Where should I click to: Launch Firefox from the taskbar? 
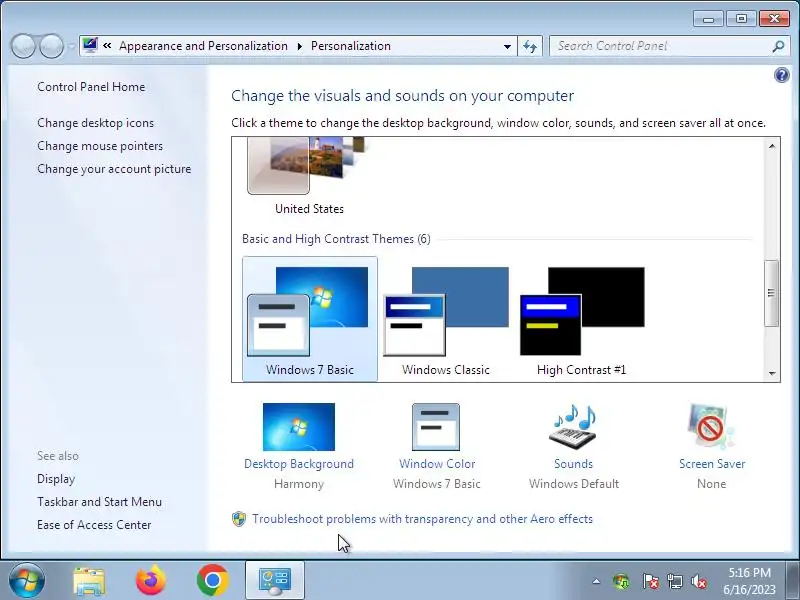point(151,580)
